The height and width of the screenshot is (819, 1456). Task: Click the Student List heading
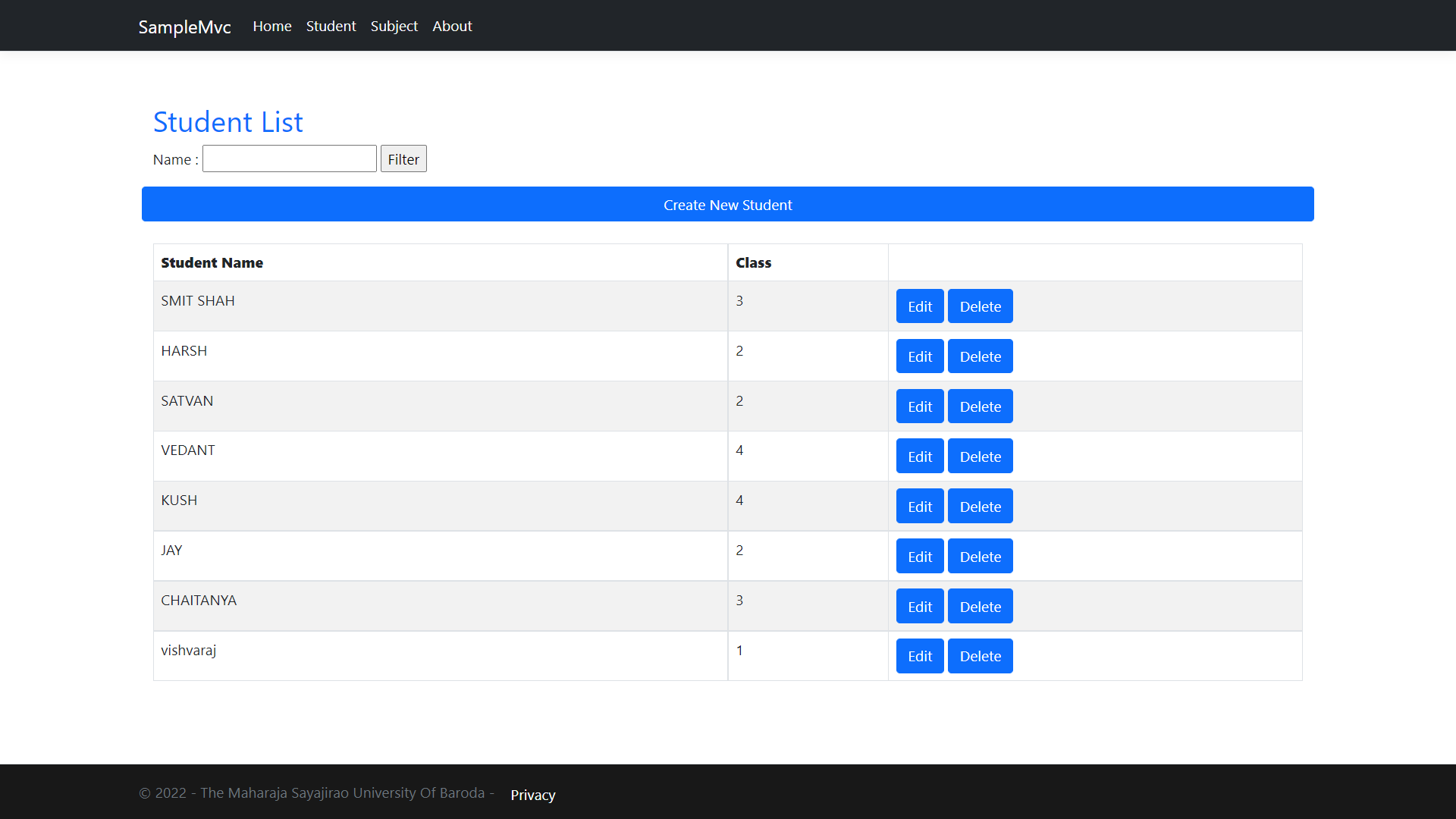point(228,121)
